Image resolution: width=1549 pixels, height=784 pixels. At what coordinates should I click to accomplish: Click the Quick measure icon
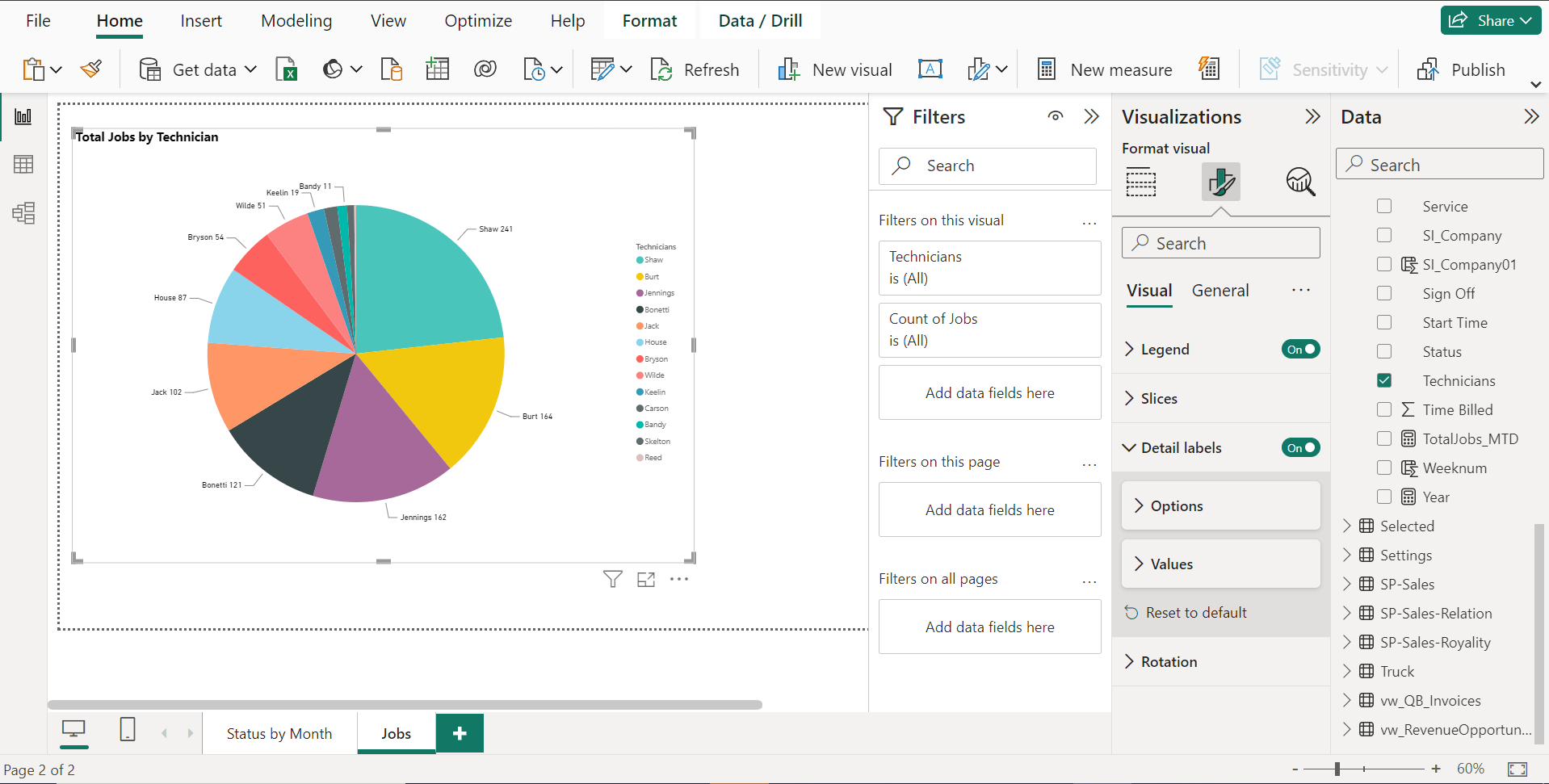click(1209, 69)
